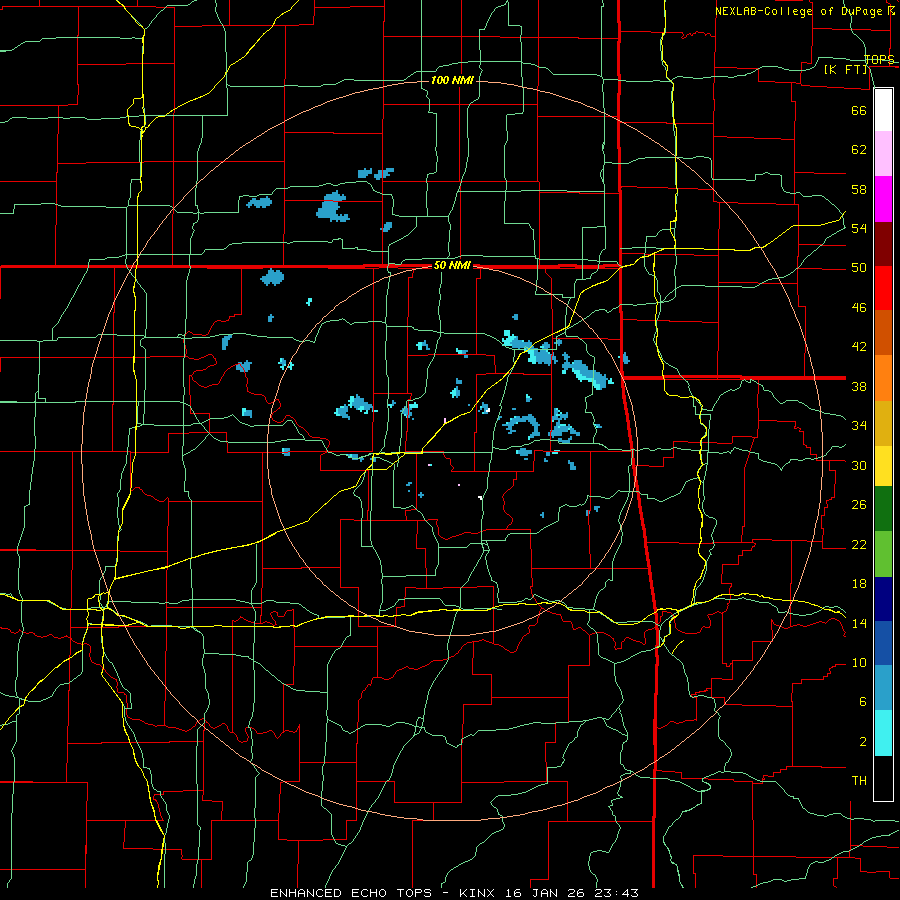
Task: Click the legend value "66"
Action: coord(859,110)
